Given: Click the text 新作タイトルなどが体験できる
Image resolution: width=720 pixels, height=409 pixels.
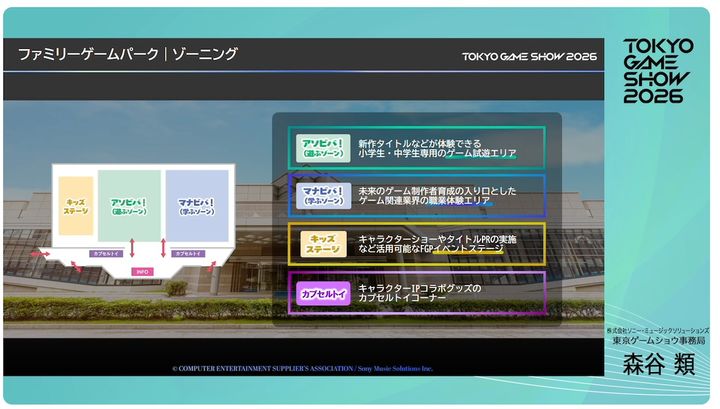Looking at the screenshot, I should [x=420, y=143].
